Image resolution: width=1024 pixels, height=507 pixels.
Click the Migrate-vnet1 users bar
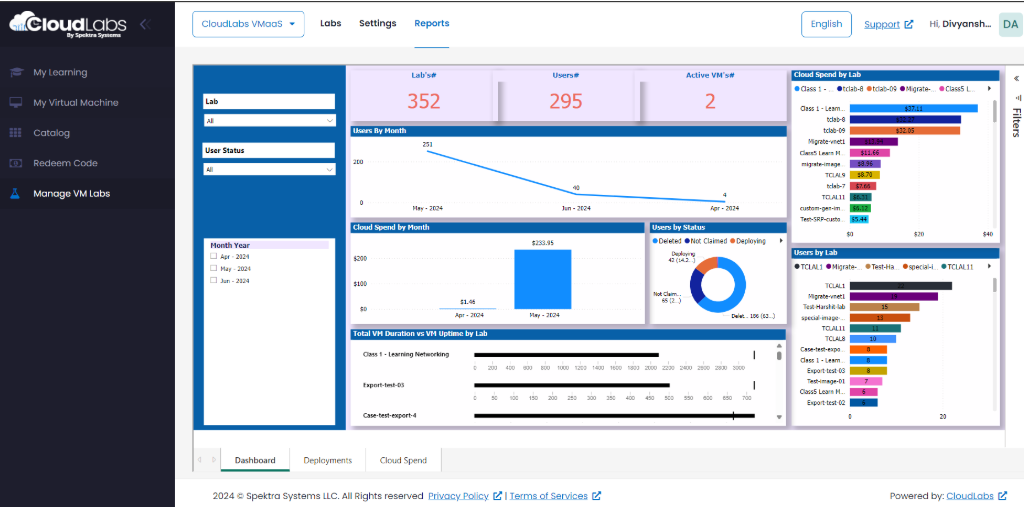tap(893, 297)
